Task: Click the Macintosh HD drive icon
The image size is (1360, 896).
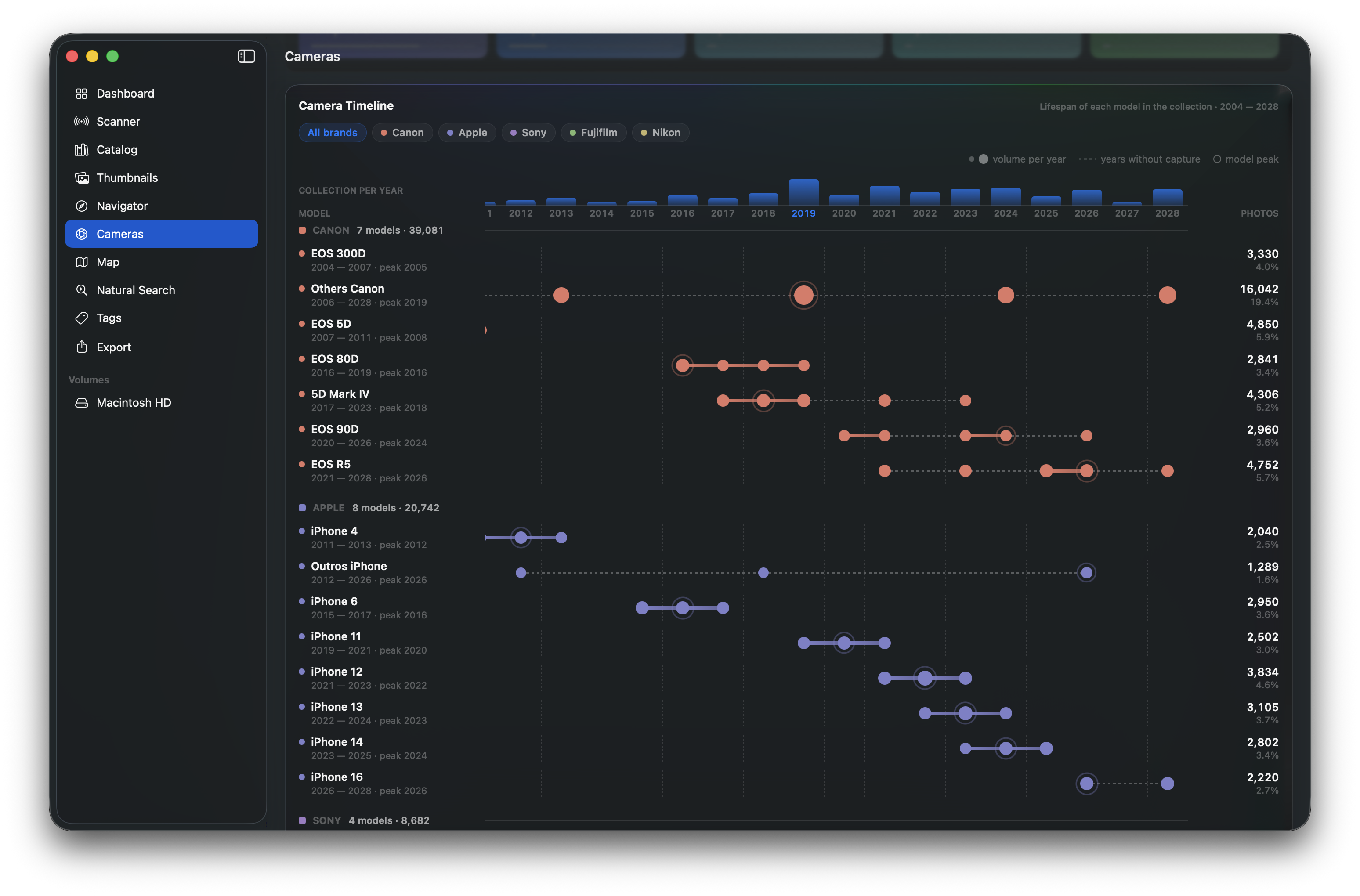Action: point(82,403)
